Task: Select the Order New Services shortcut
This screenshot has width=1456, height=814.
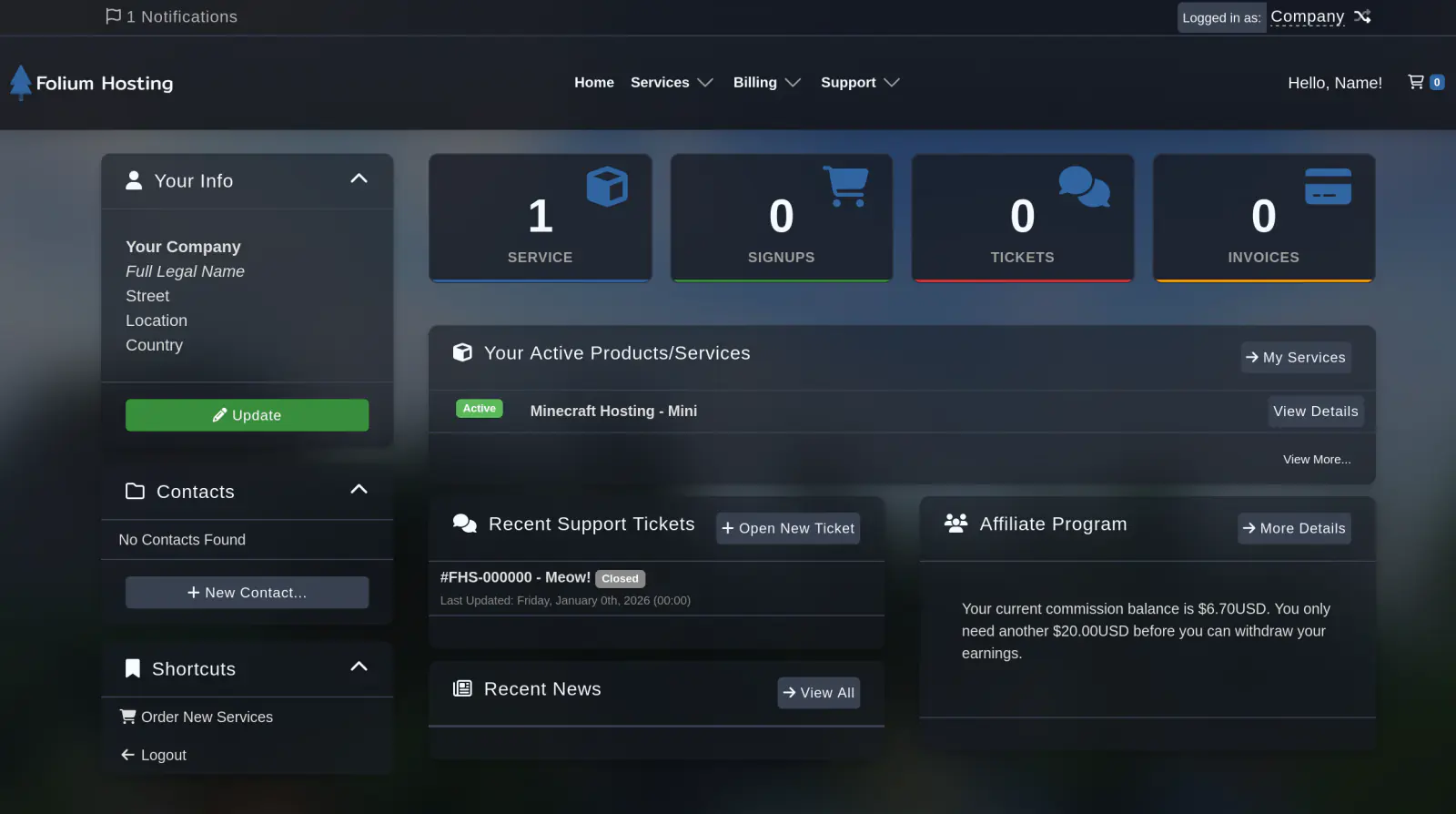Action: pos(207,717)
